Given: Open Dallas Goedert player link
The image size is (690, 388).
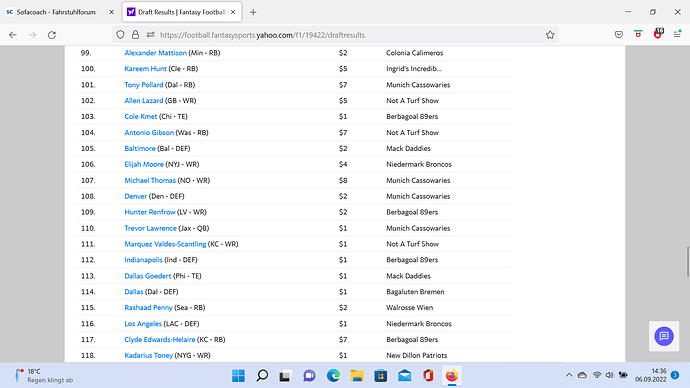Looking at the screenshot, I should pyautogui.click(x=147, y=276).
